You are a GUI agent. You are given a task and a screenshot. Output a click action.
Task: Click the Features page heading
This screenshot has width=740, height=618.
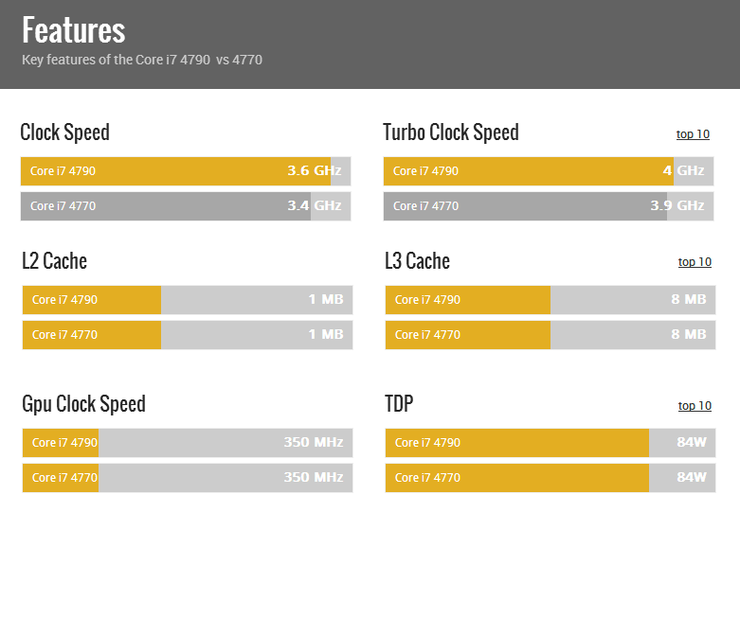74,30
